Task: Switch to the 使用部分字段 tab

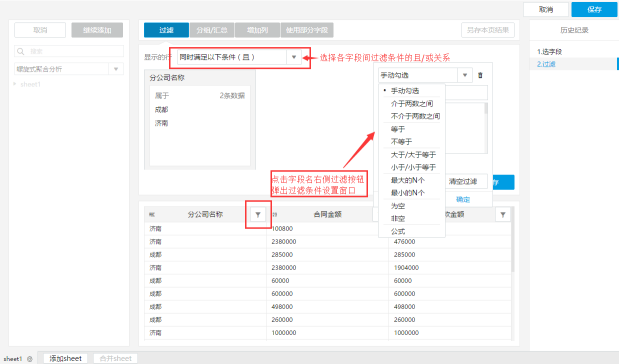Action: 307,30
